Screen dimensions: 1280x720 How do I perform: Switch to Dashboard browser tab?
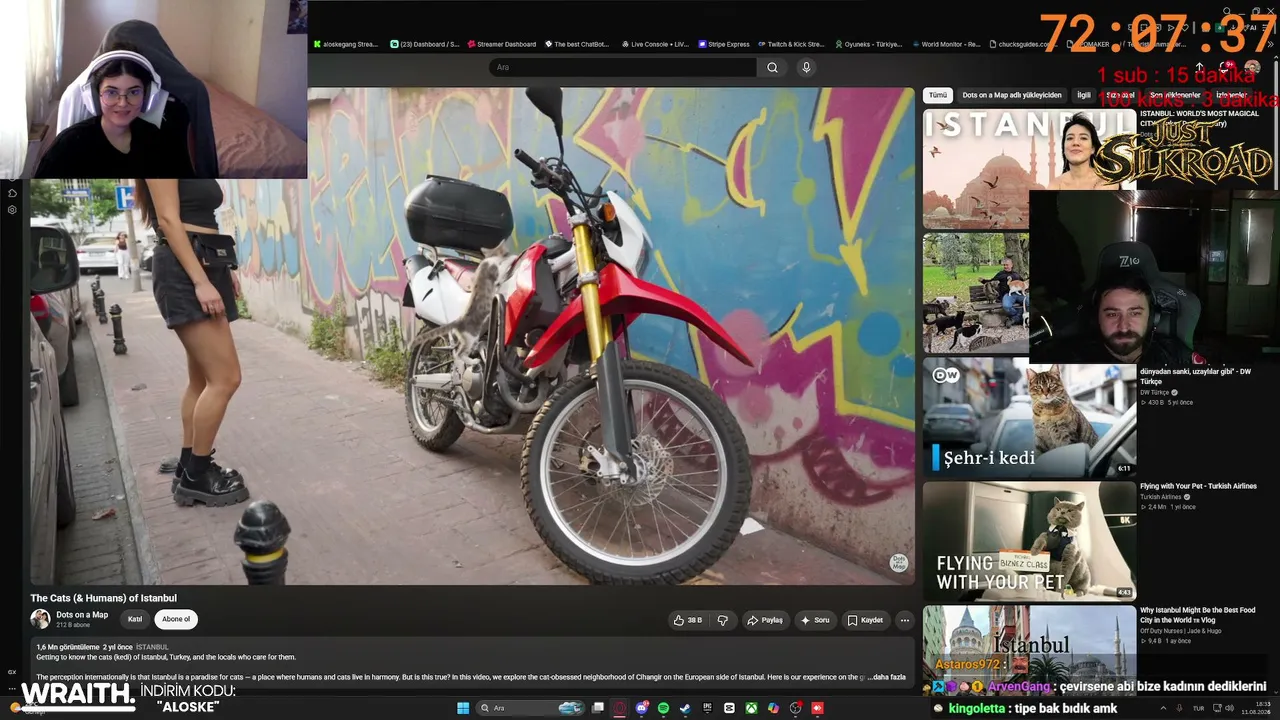(425, 44)
